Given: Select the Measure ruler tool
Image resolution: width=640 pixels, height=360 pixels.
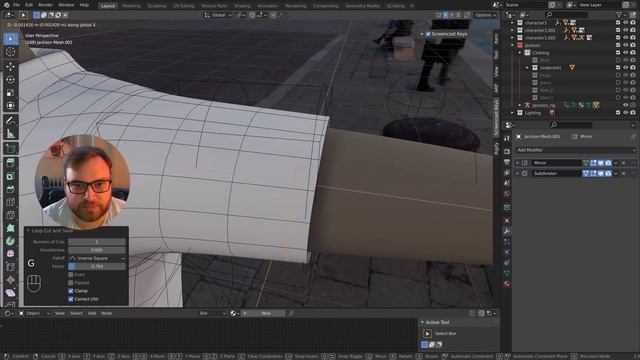Looking at the screenshot, I should pyautogui.click(x=11, y=133).
